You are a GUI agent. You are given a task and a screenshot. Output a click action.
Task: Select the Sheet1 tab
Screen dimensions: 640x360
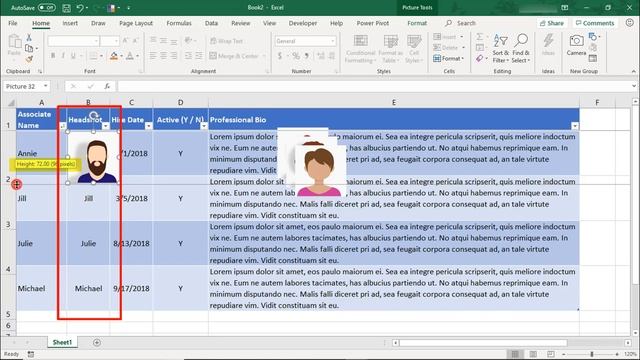tap(62, 342)
